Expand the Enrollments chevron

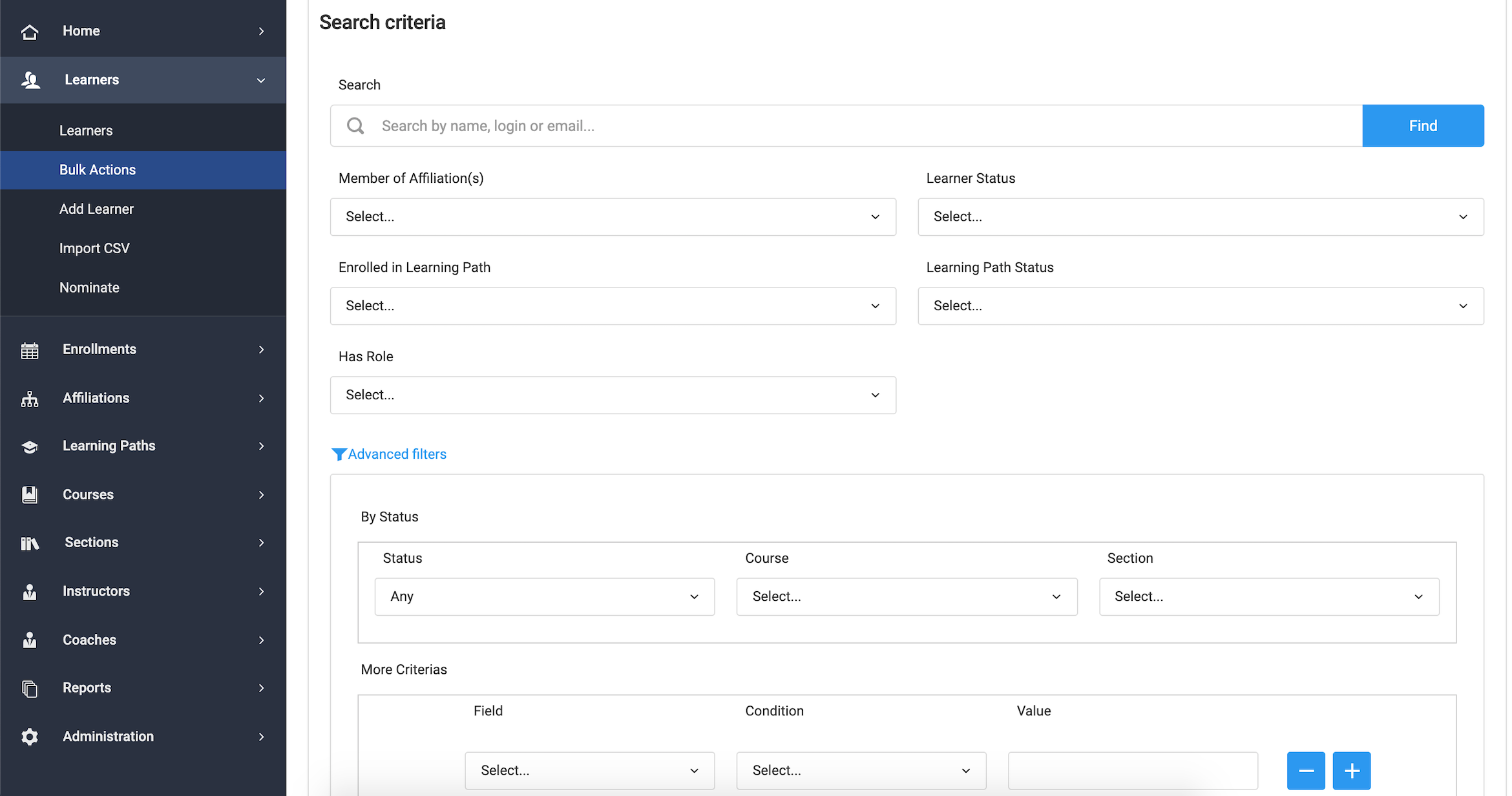point(262,350)
